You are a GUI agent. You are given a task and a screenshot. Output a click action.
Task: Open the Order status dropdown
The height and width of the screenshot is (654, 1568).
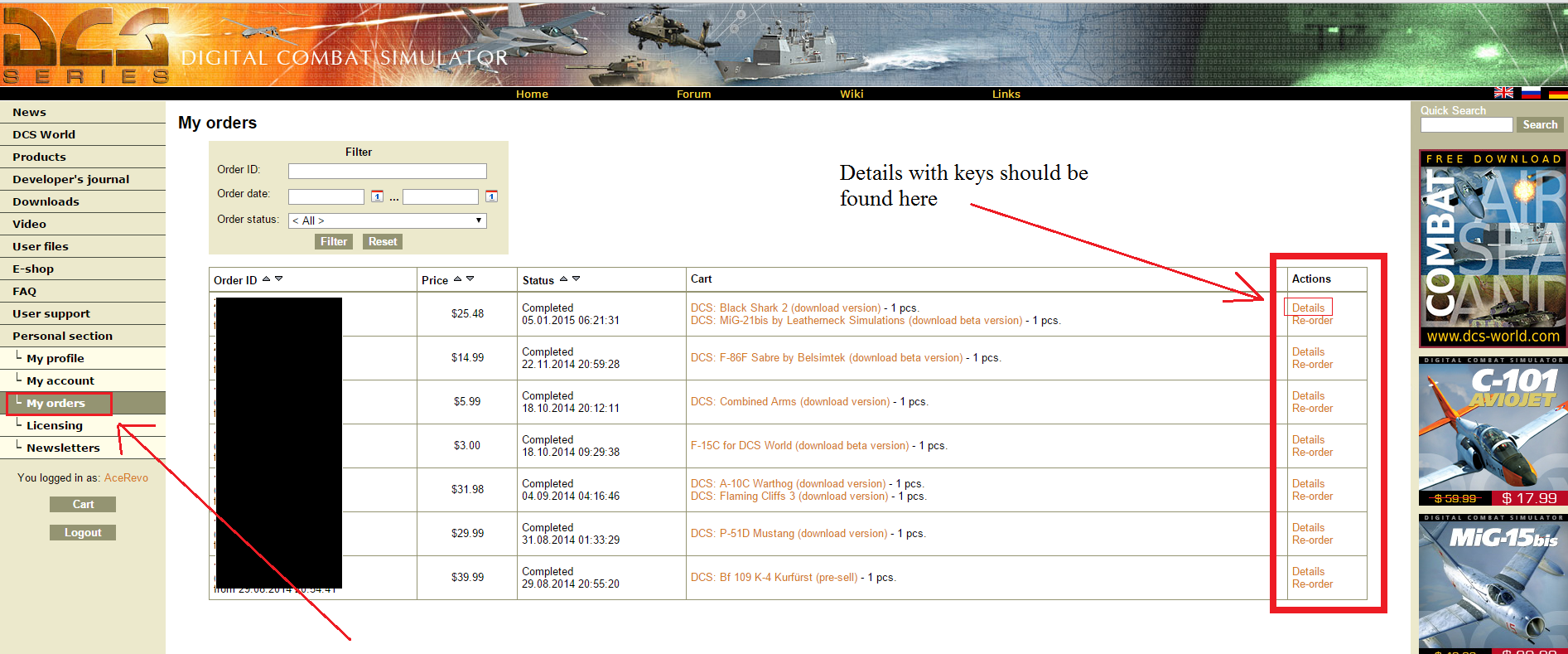387,220
